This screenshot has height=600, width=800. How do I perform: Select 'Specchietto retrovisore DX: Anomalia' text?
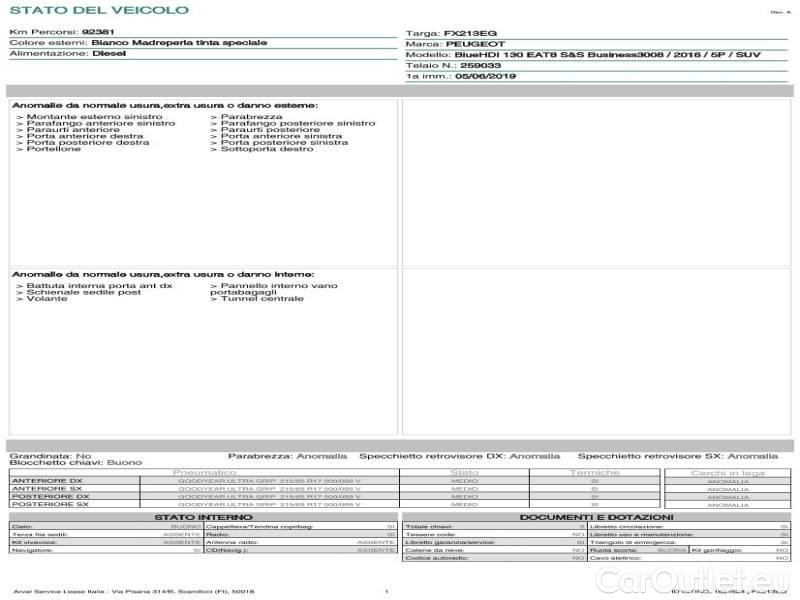[x=460, y=456]
